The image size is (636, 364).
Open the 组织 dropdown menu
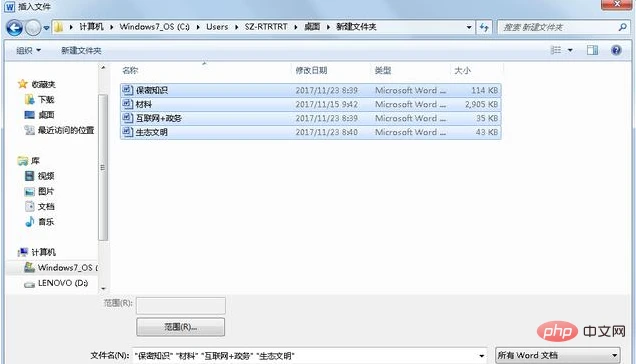(28, 50)
